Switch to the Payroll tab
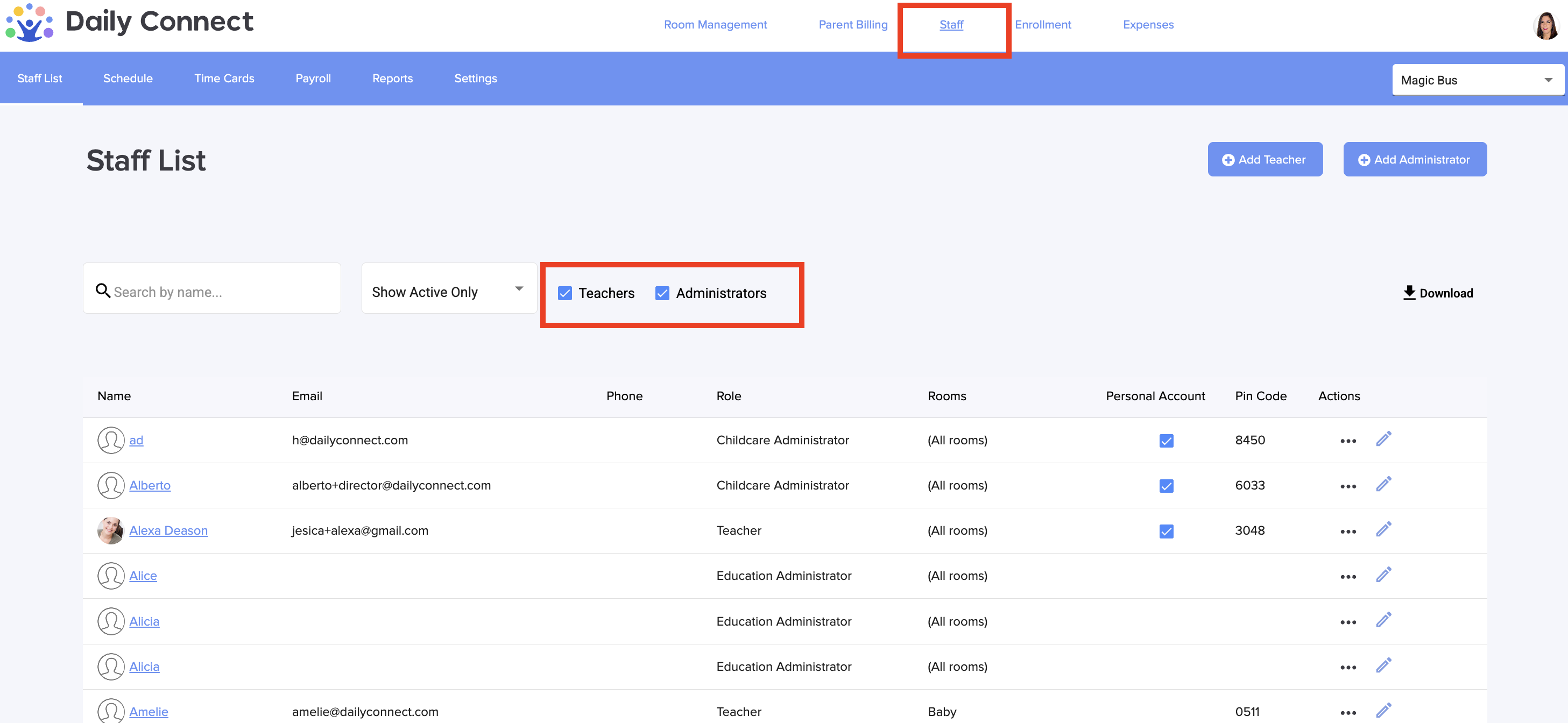1568x723 pixels. (313, 79)
